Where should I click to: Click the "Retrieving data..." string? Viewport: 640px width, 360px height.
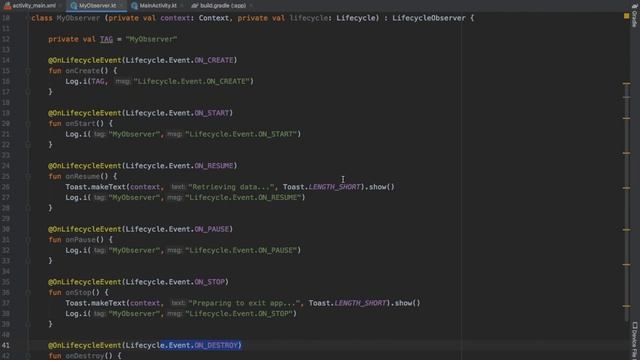(x=231, y=187)
